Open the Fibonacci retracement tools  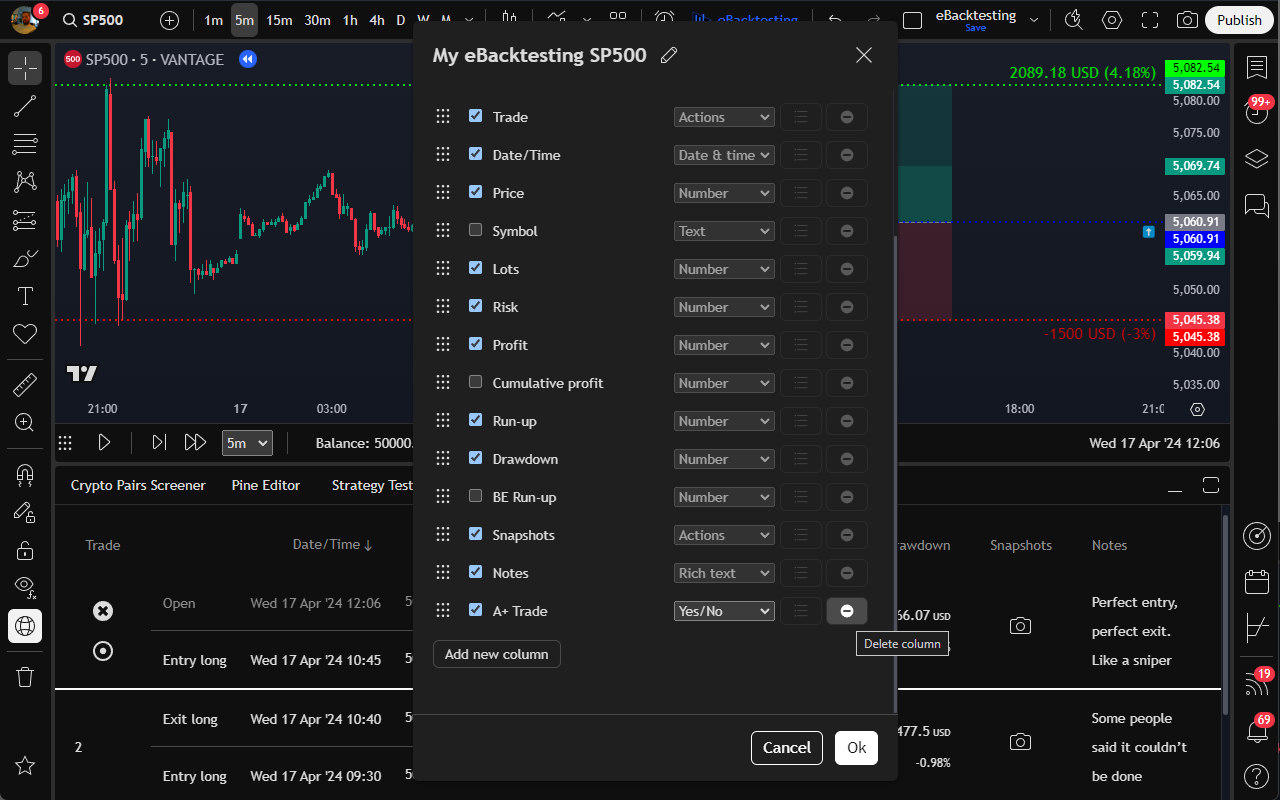(x=25, y=144)
